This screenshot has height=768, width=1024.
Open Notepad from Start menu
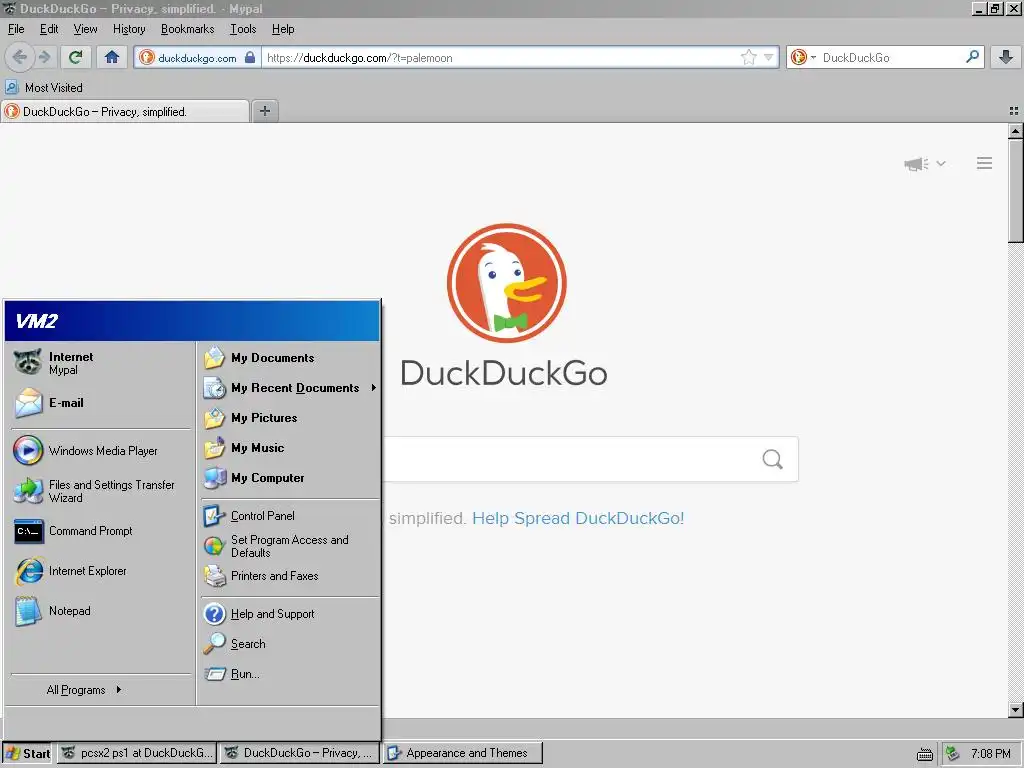(x=100, y=611)
